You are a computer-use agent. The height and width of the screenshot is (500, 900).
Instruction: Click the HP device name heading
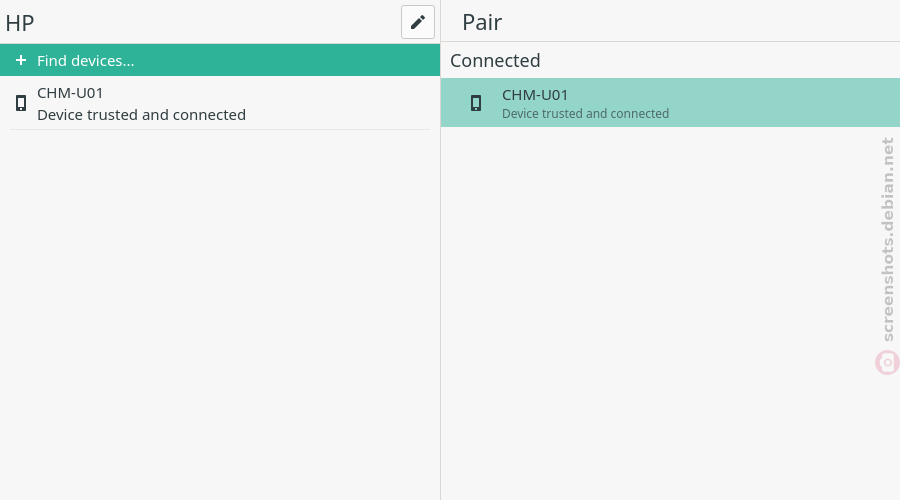20,23
